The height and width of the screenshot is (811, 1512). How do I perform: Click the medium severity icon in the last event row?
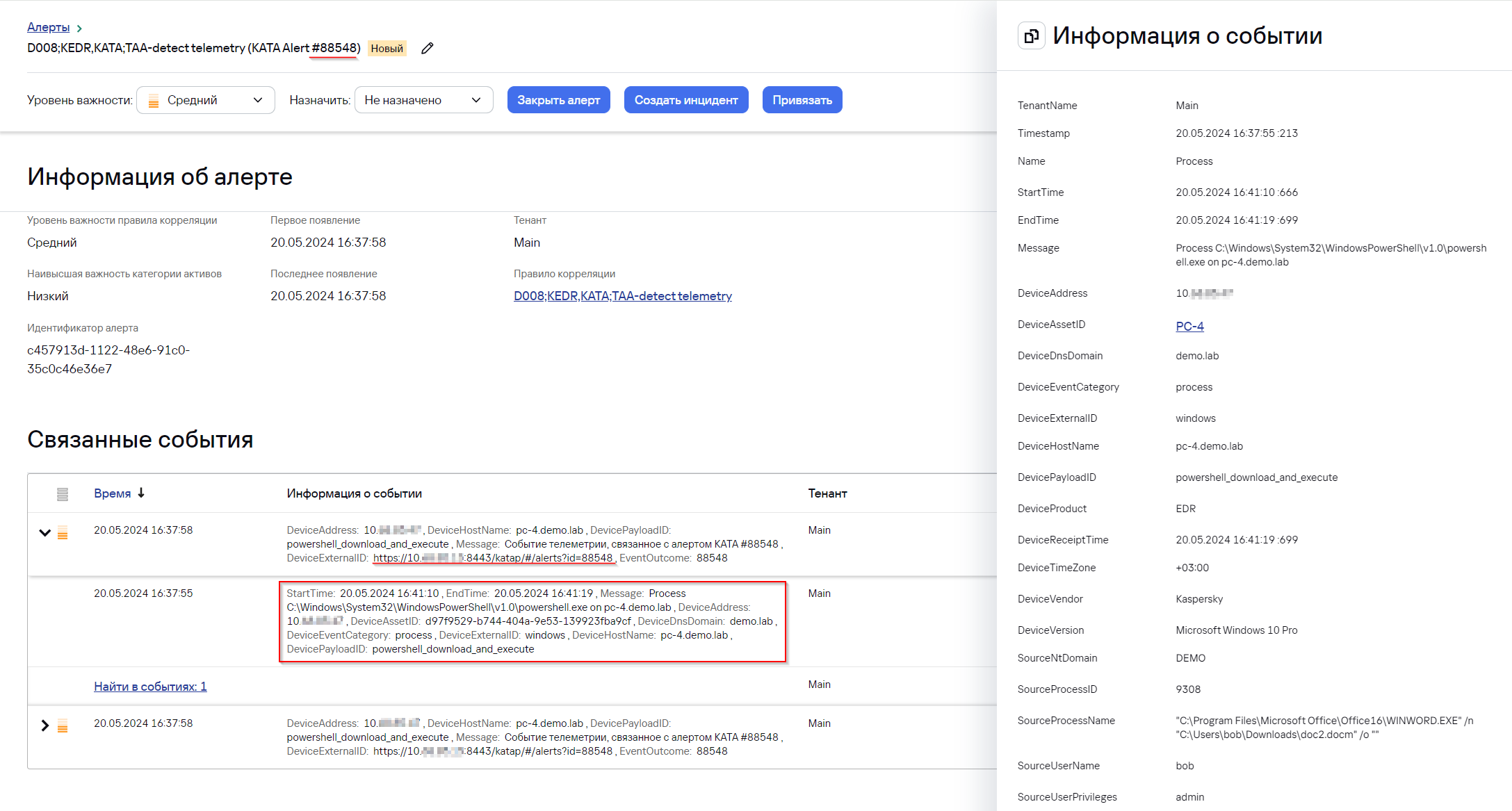[x=63, y=726]
